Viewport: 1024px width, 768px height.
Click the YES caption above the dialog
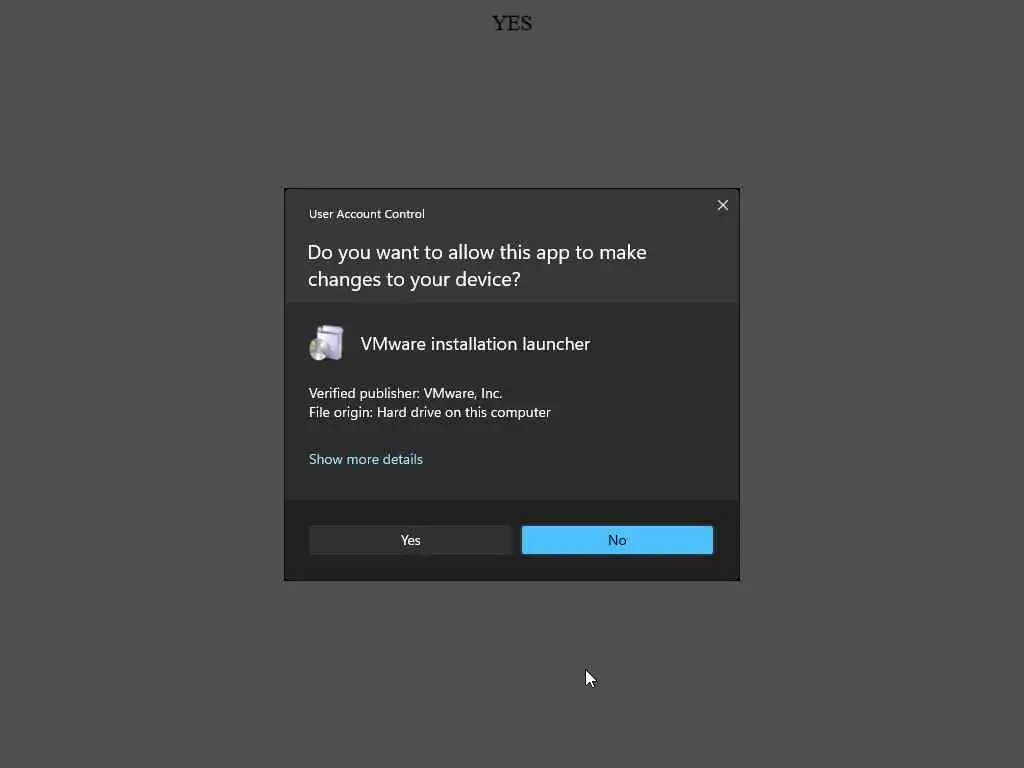(x=512, y=24)
